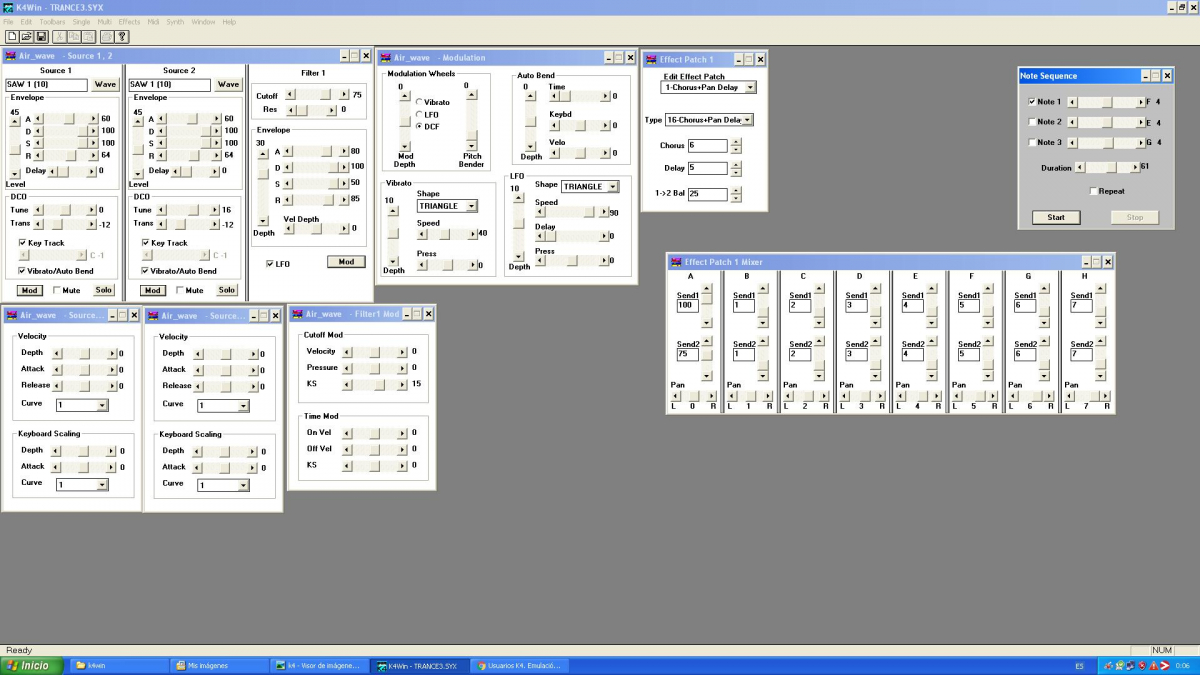
Task: Click the Print toolbar icon
Action: (106, 37)
